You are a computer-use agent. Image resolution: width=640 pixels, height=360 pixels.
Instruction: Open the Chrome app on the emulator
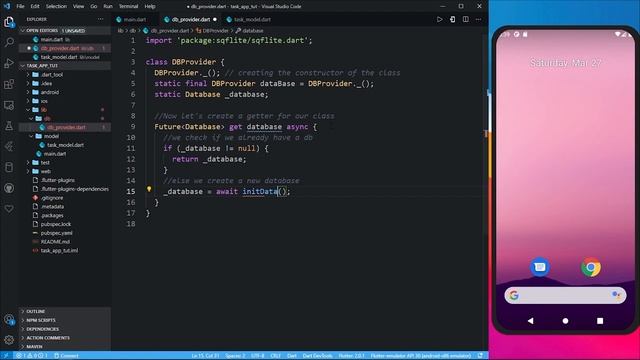pos(591,267)
